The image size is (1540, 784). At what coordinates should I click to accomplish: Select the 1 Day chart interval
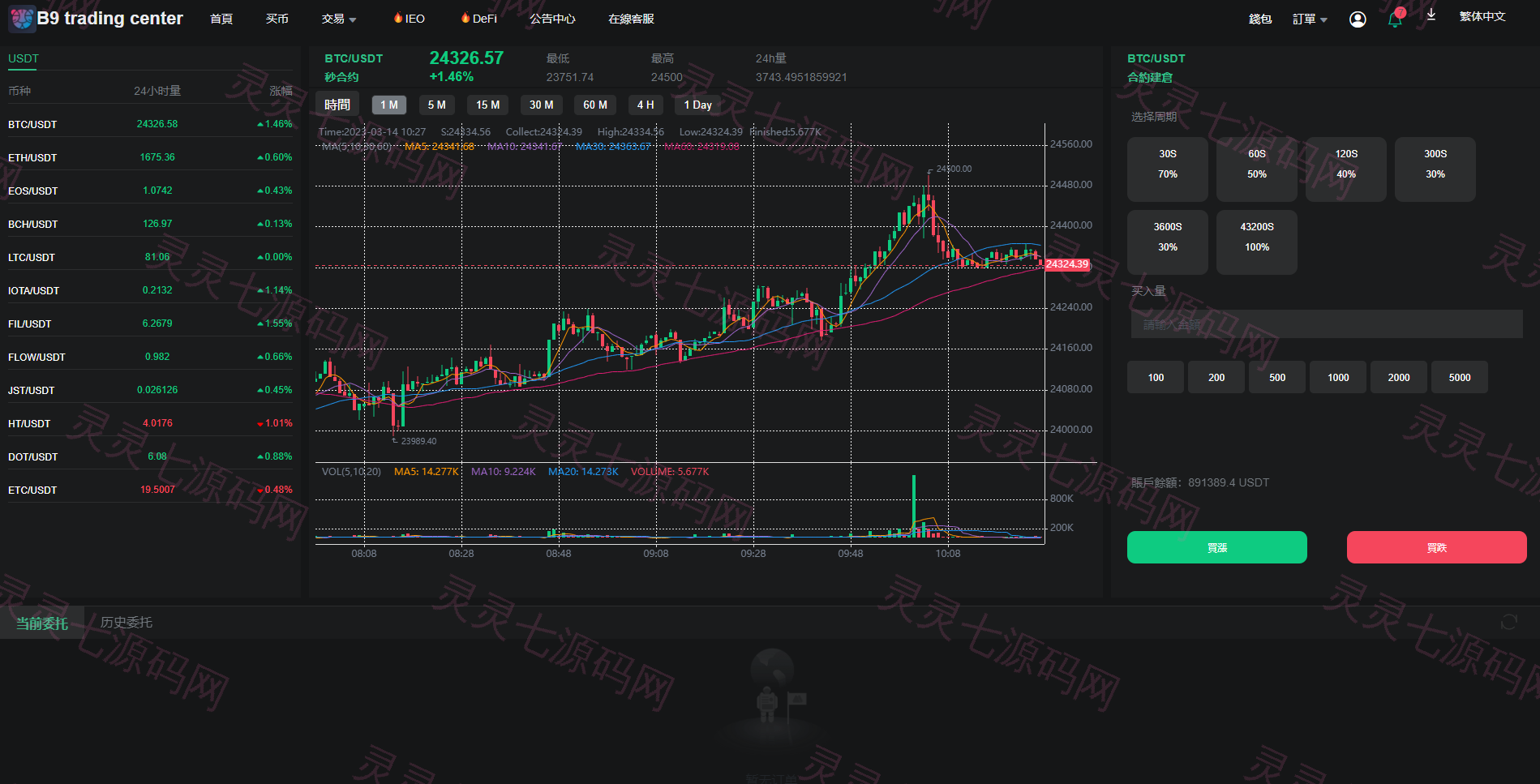click(x=697, y=105)
